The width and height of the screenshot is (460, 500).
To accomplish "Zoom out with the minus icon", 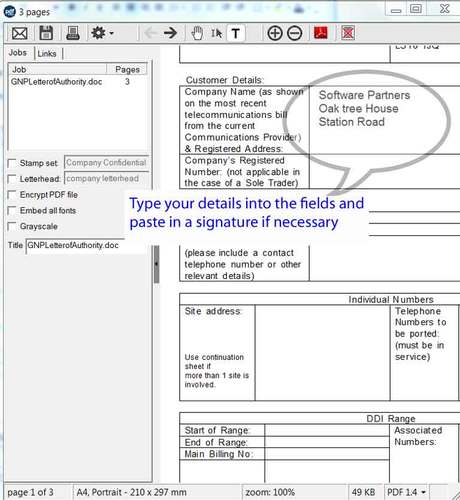I will click(x=295, y=33).
